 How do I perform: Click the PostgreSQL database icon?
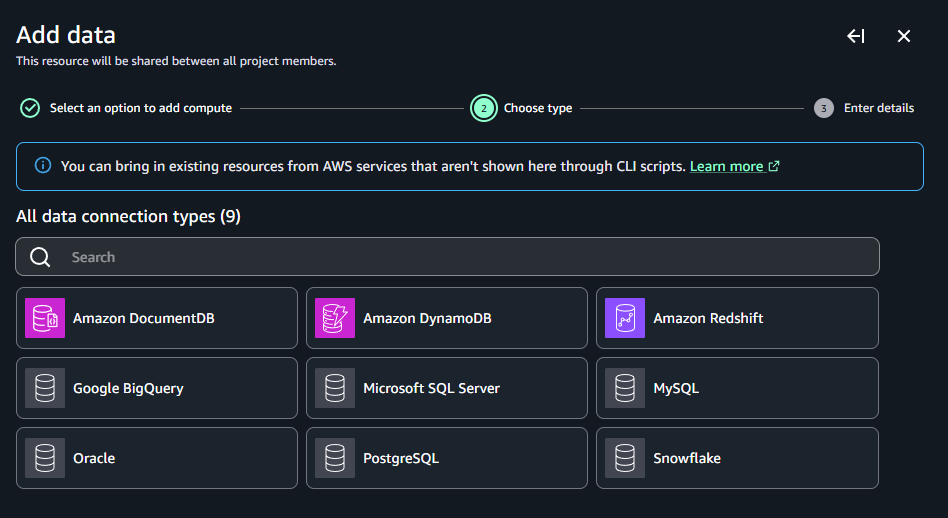[x=335, y=458]
